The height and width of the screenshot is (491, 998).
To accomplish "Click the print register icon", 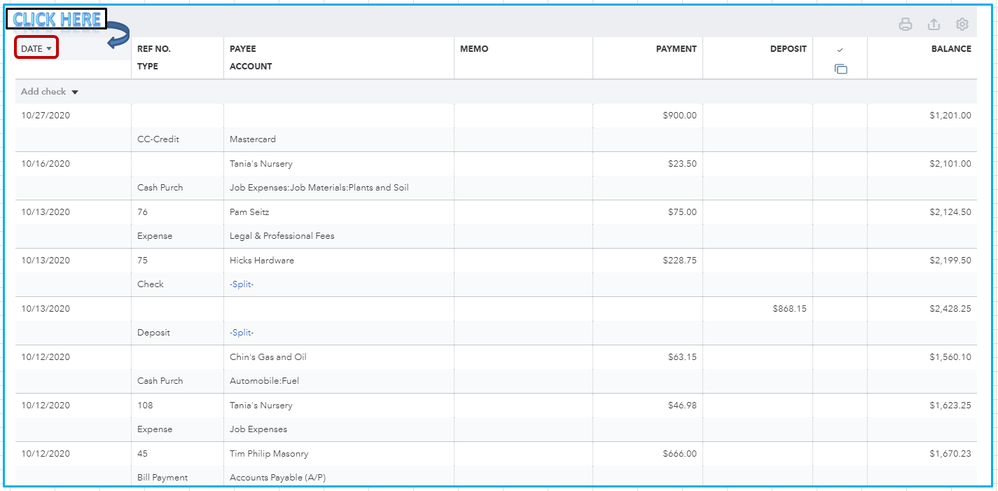I will (x=905, y=25).
